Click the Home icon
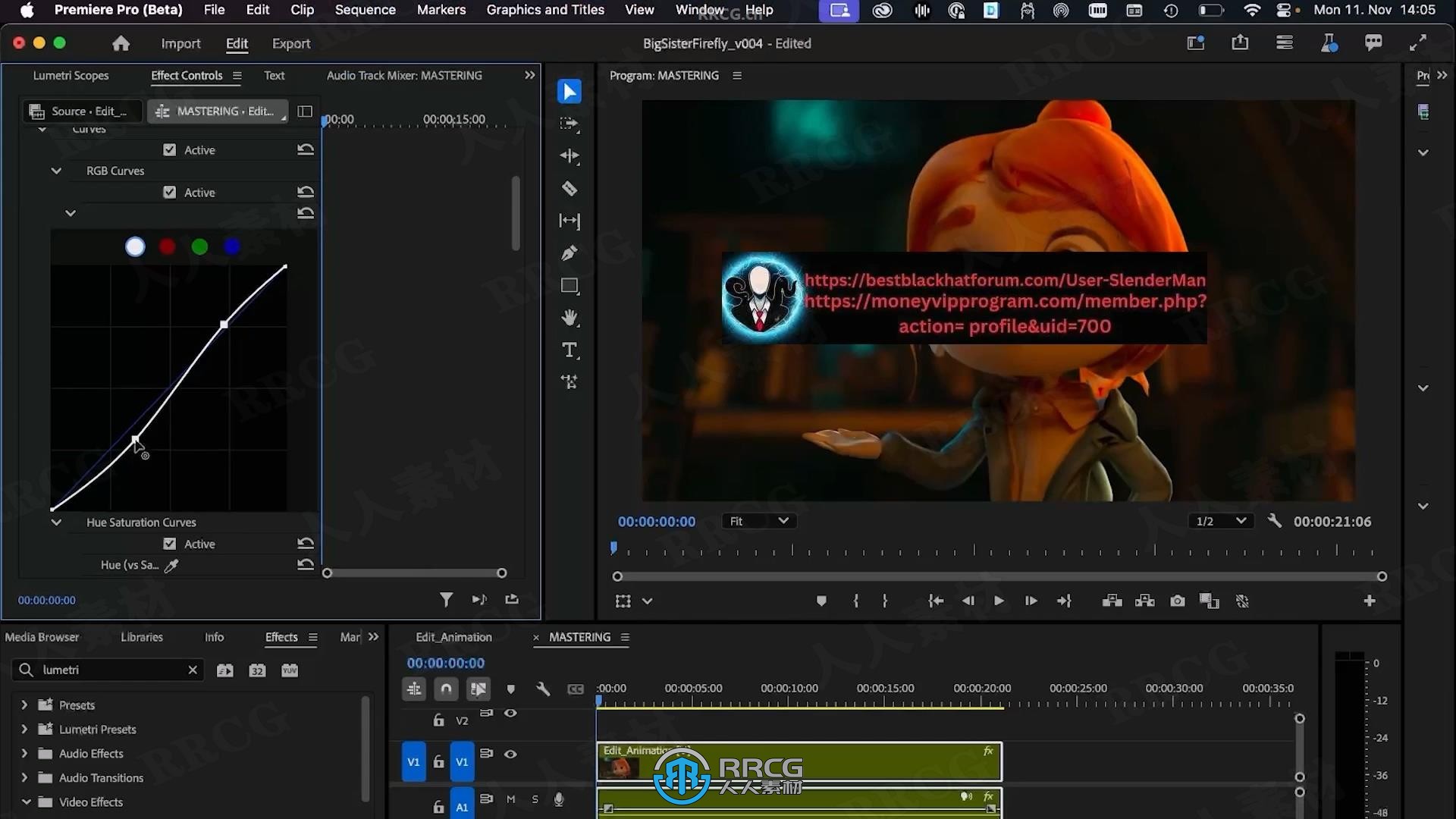The height and width of the screenshot is (819, 1456). (x=121, y=44)
